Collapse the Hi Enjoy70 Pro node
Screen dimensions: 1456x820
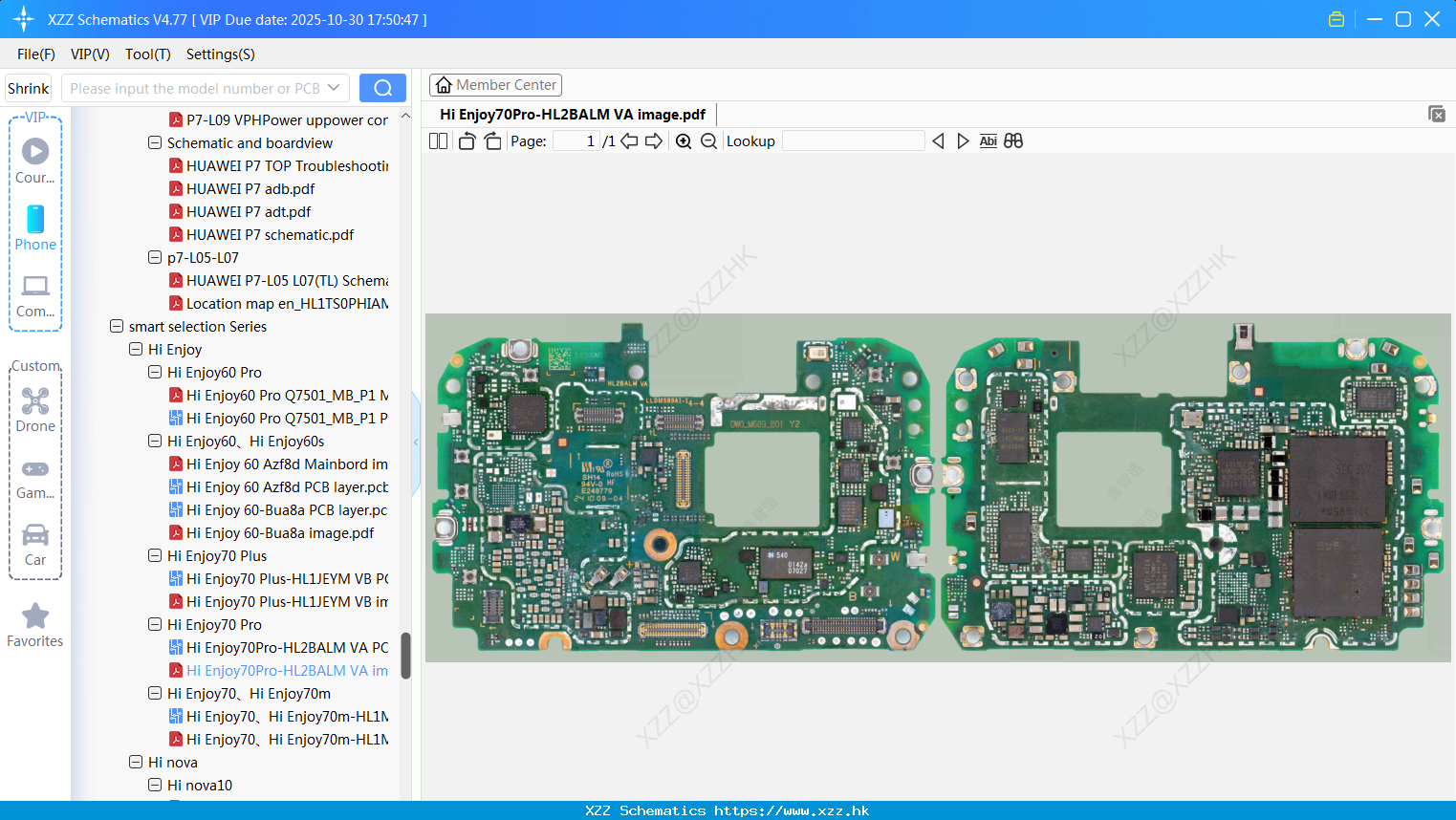click(155, 625)
